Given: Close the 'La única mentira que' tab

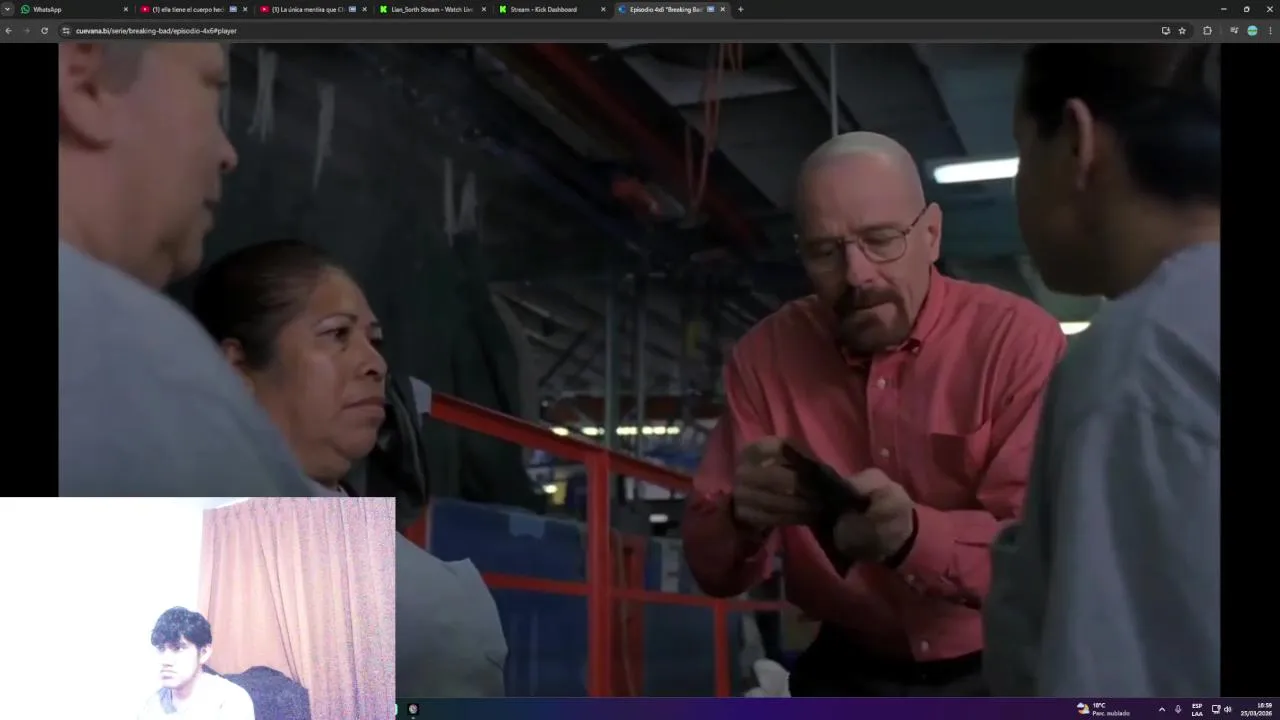Looking at the screenshot, I should tap(364, 9).
